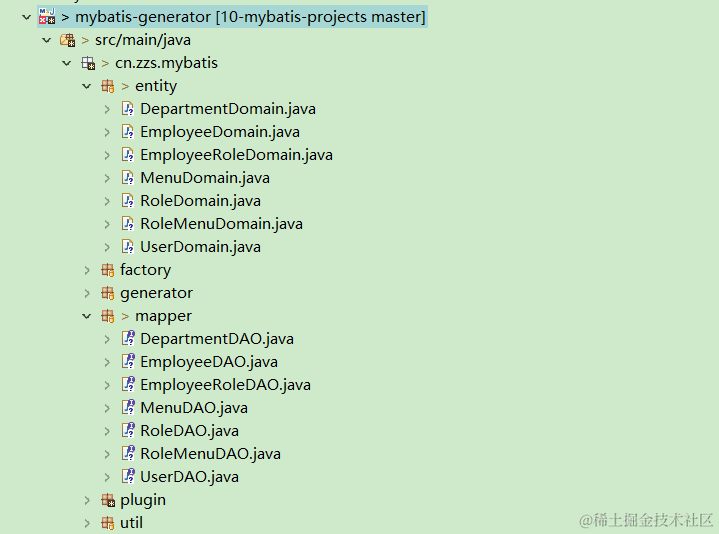Select the factory package label
The image size is (719, 534).
click(145, 270)
